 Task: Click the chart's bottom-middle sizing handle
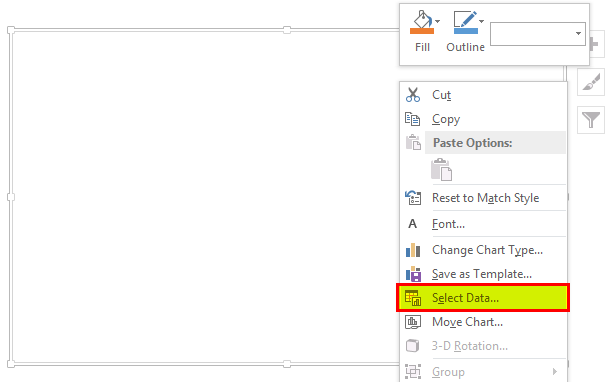coord(287,364)
